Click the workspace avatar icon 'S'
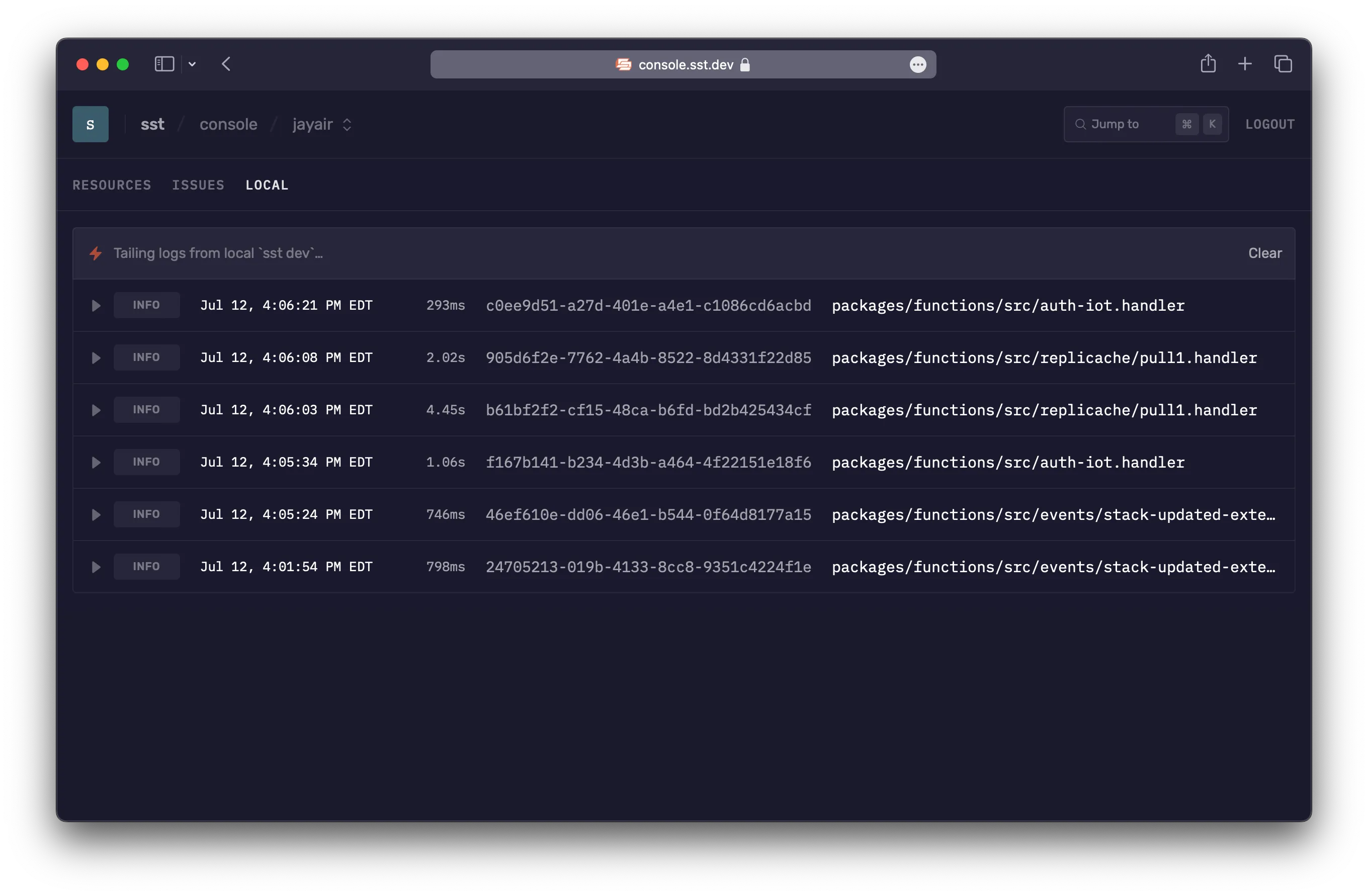Image resolution: width=1368 pixels, height=896 pixels. pyautogui.click(x=90, y=124)
